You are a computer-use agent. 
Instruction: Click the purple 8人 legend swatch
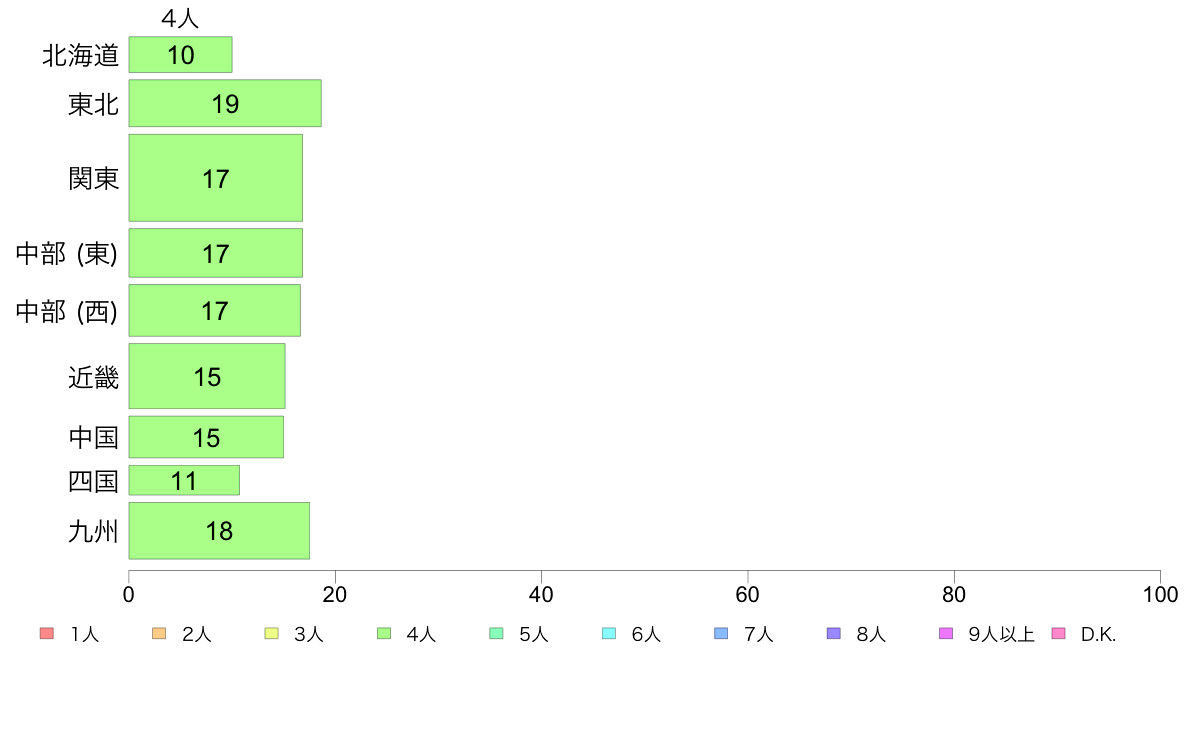[x=833, y=634]
